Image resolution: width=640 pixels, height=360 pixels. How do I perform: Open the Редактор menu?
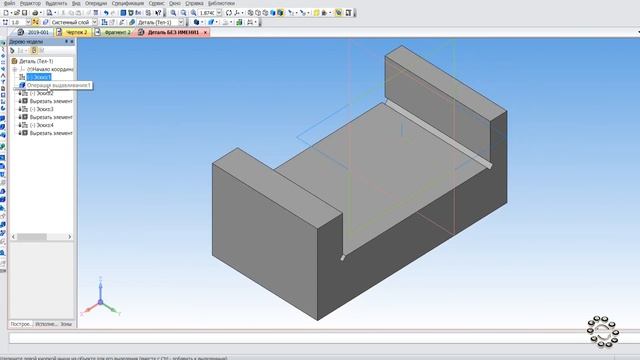30,3
